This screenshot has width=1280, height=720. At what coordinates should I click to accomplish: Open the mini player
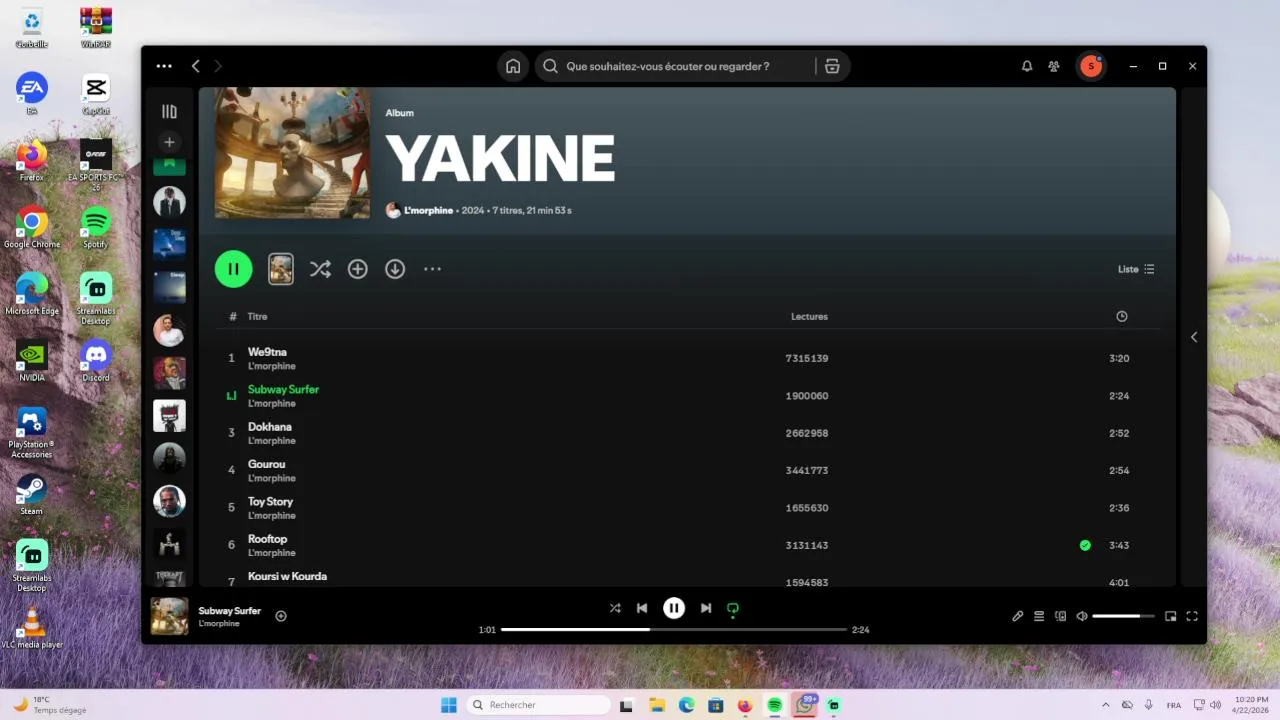(1171, 616)
